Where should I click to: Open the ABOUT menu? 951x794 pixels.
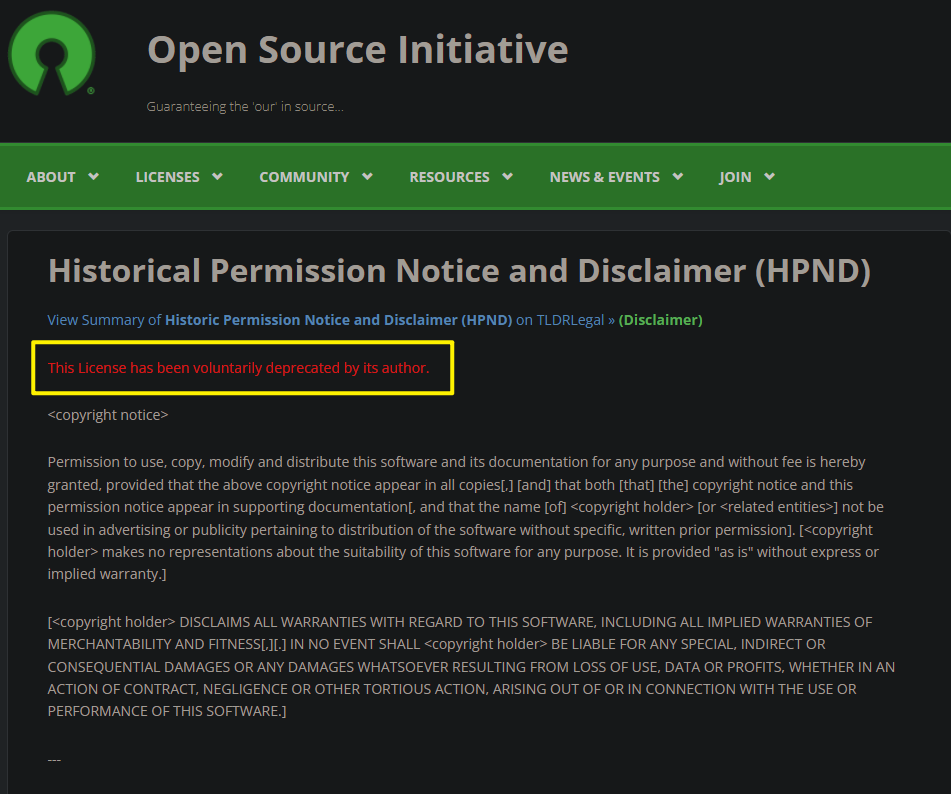point(50,176)
